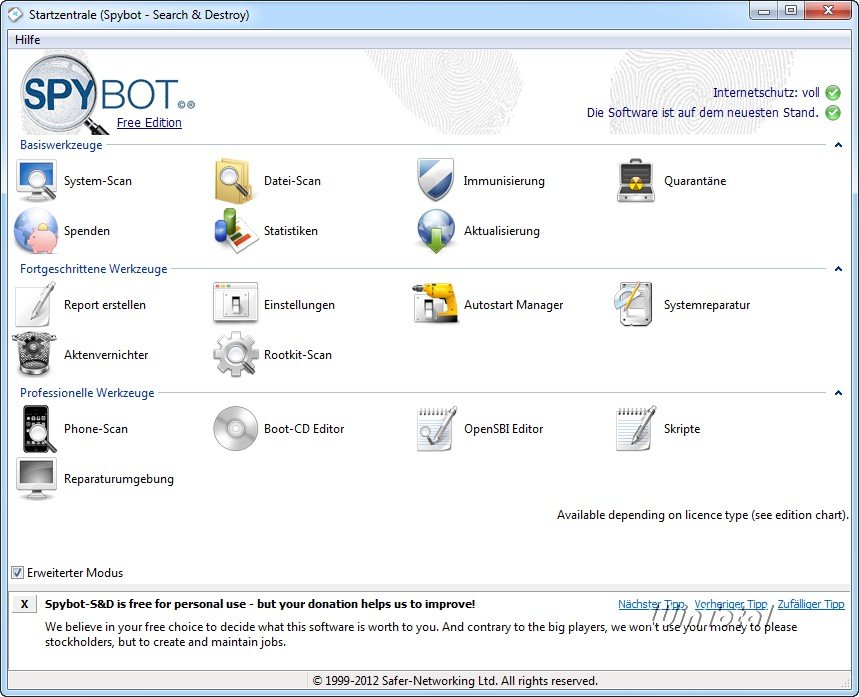Dismiss the tip panel with X button

coord(24,604)
